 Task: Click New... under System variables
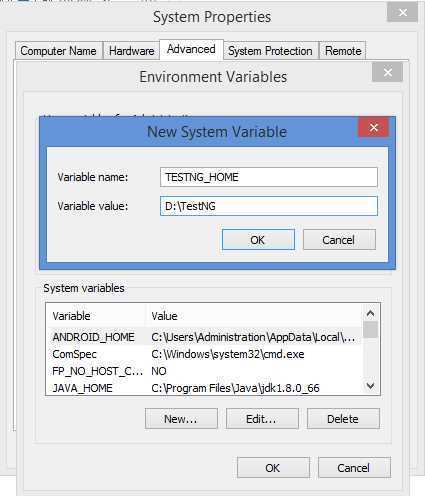(181, 419)
